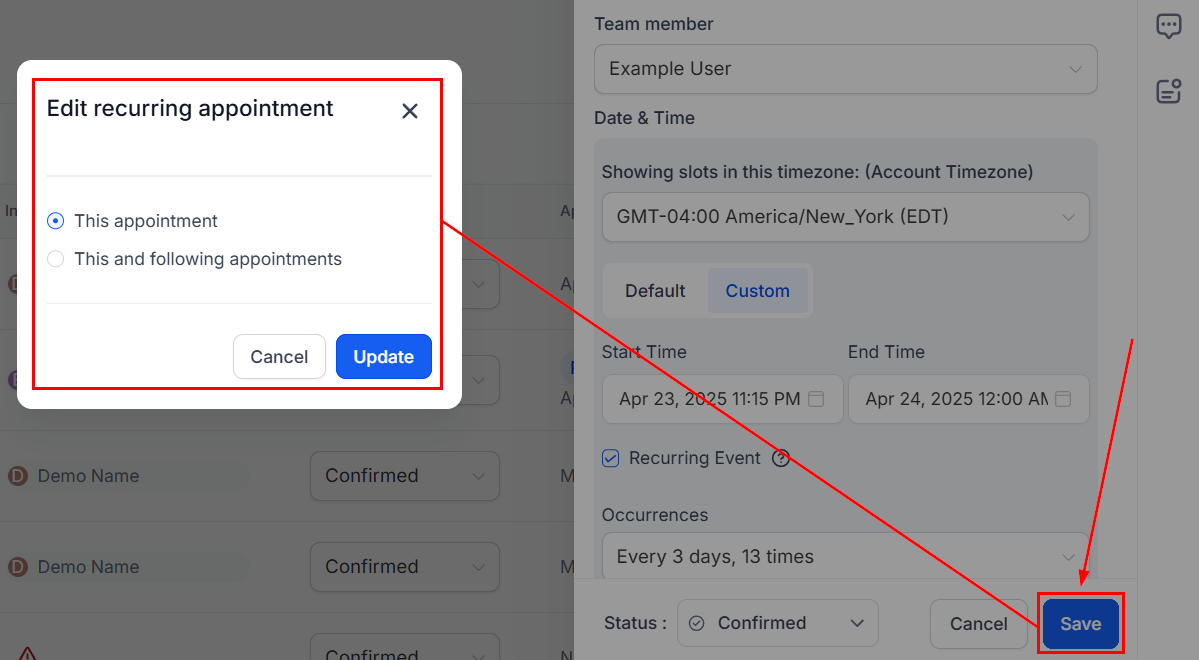1199x660 pixels.
Task: Open the Status Confirmed dropdown
Action: (778, 623)
